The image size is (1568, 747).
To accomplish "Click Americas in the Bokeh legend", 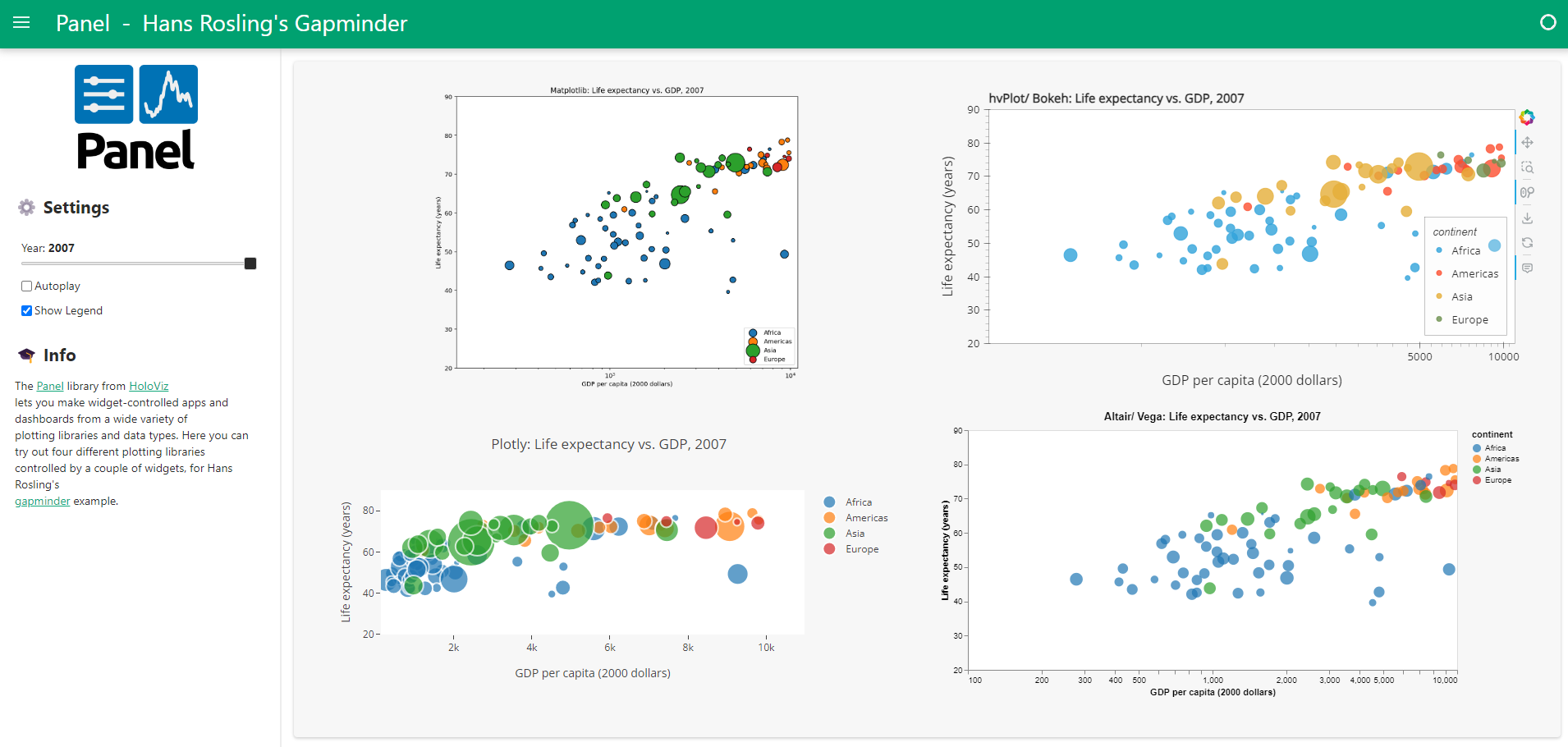I will tap(1474, 273).
